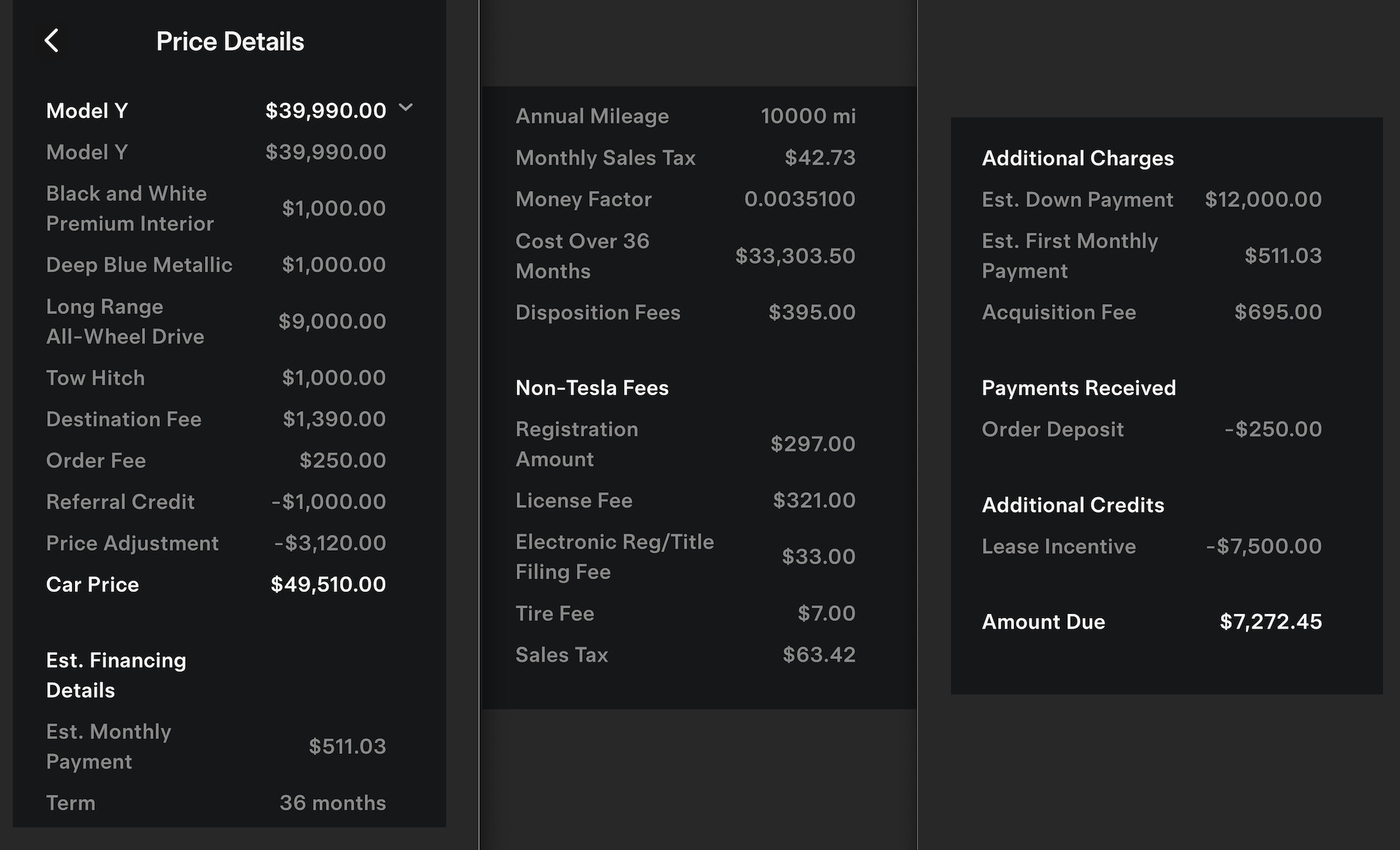Select the -$1,000.00 referral credit value
The height and width of the screenshot is (850, 1400).
point(329,501)
